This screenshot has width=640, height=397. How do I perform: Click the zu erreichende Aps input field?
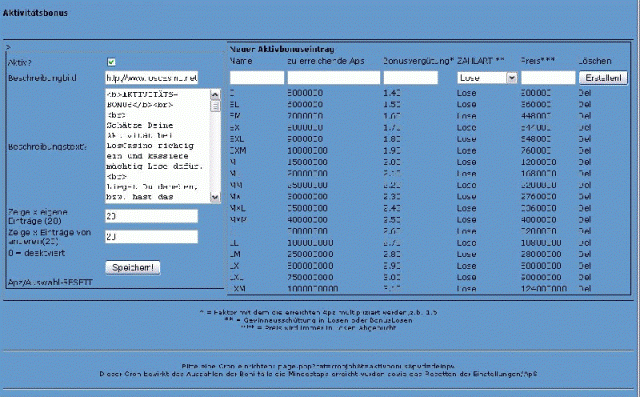point(333,78)
